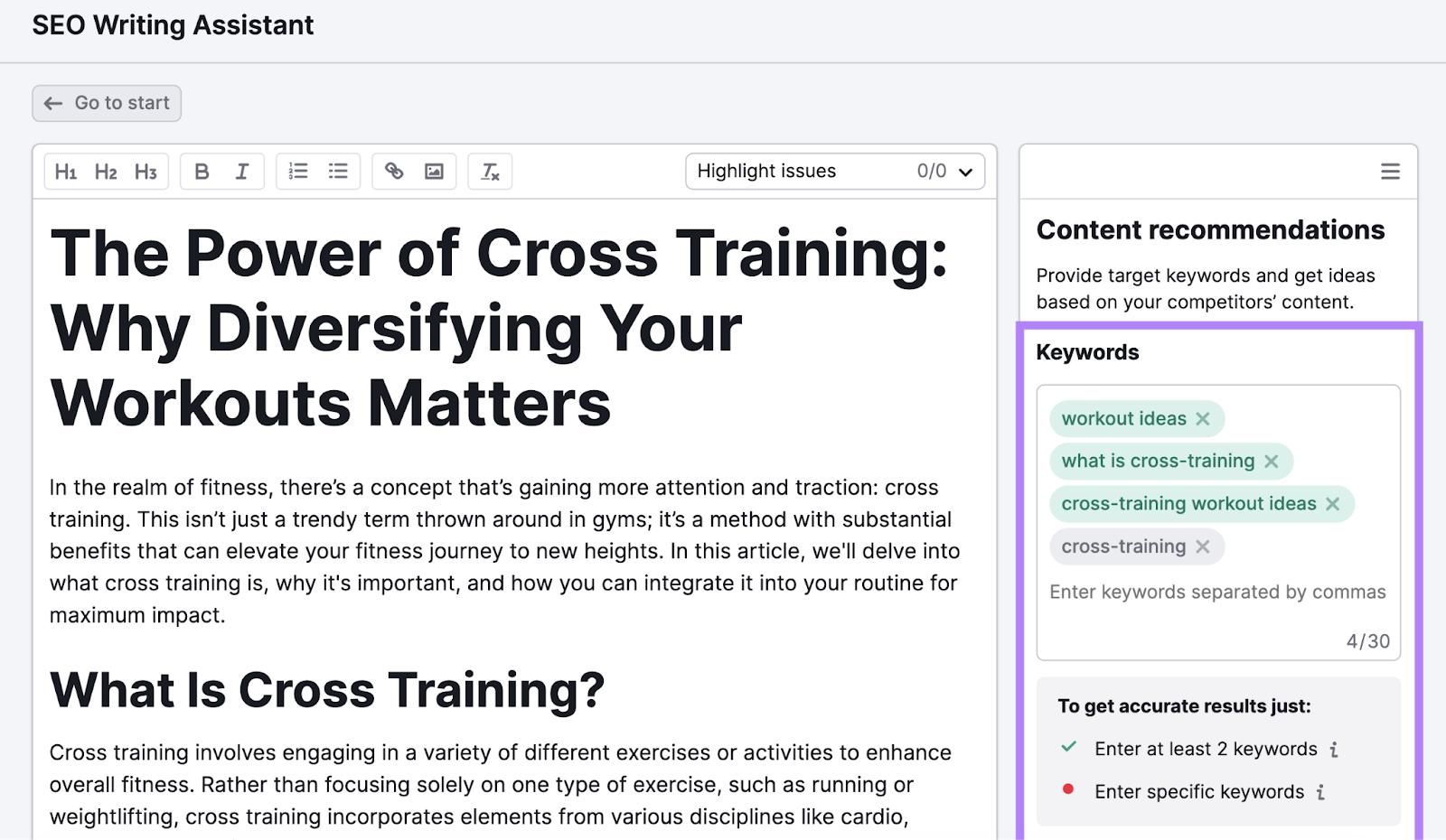Insert an image
The image size is (1446, 840).
434,171
